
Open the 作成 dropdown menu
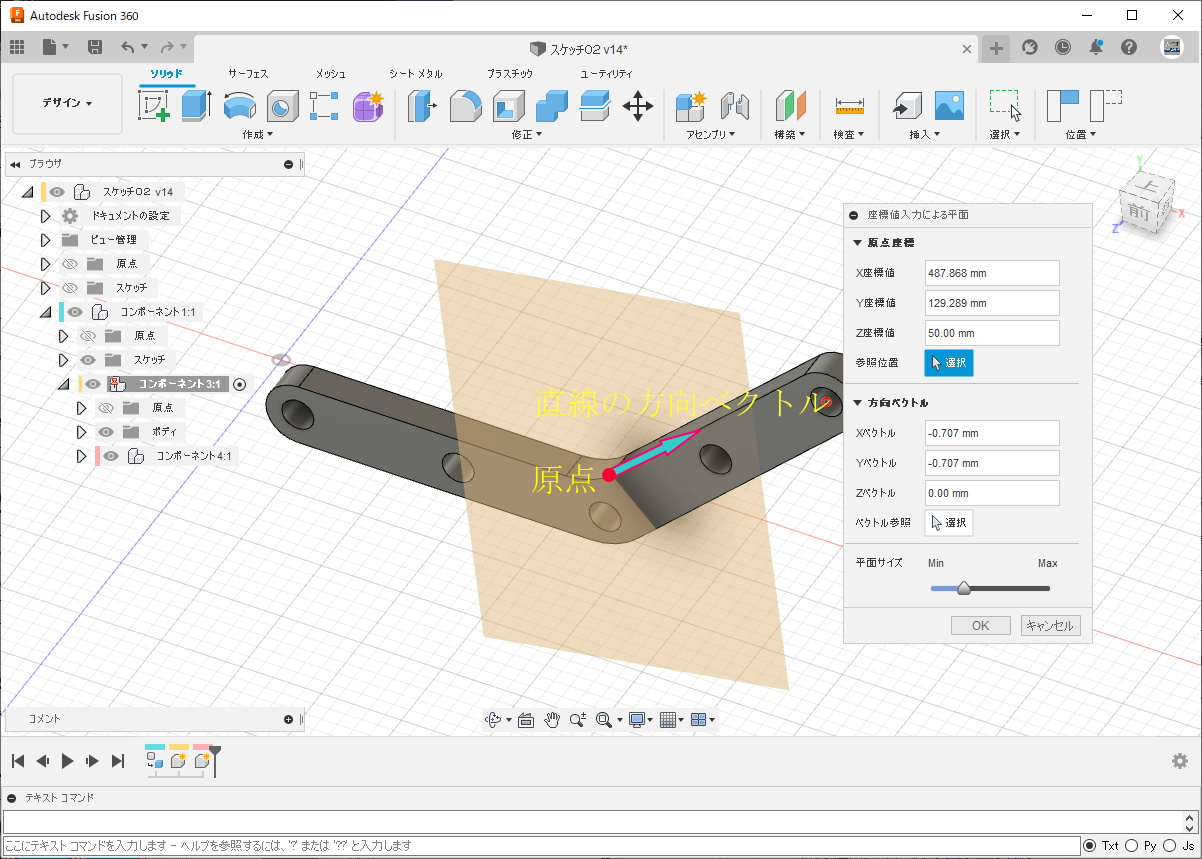pyautogui.click(x=257, y=134)
